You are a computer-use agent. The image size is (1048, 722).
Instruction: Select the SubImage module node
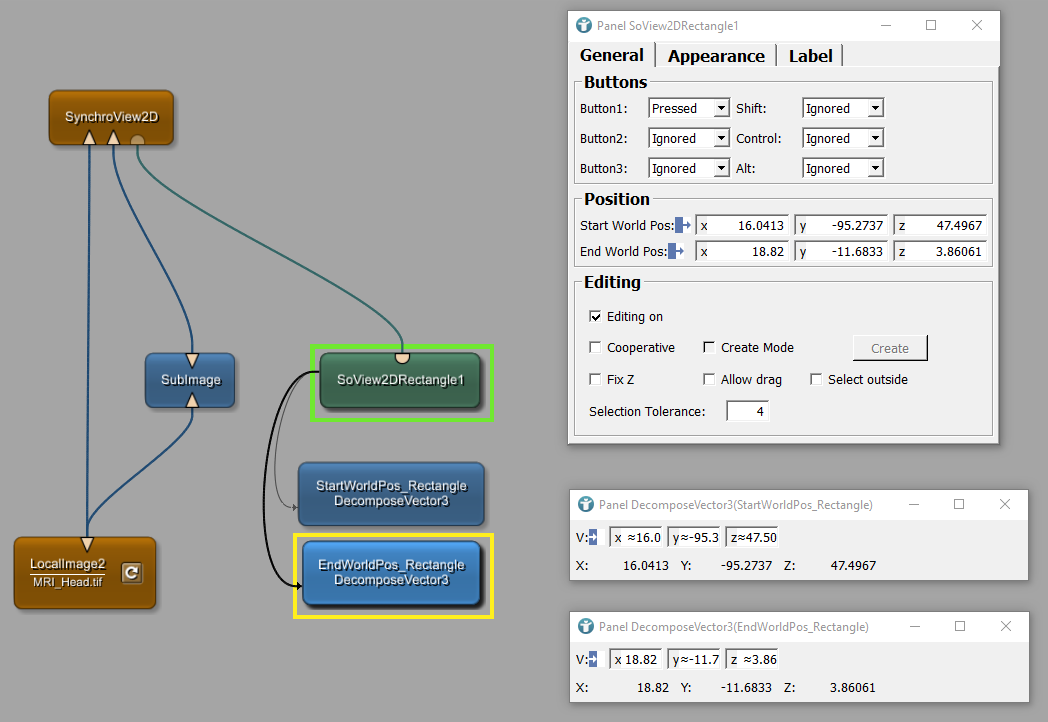pyautogui.click(x=190, y=380)
